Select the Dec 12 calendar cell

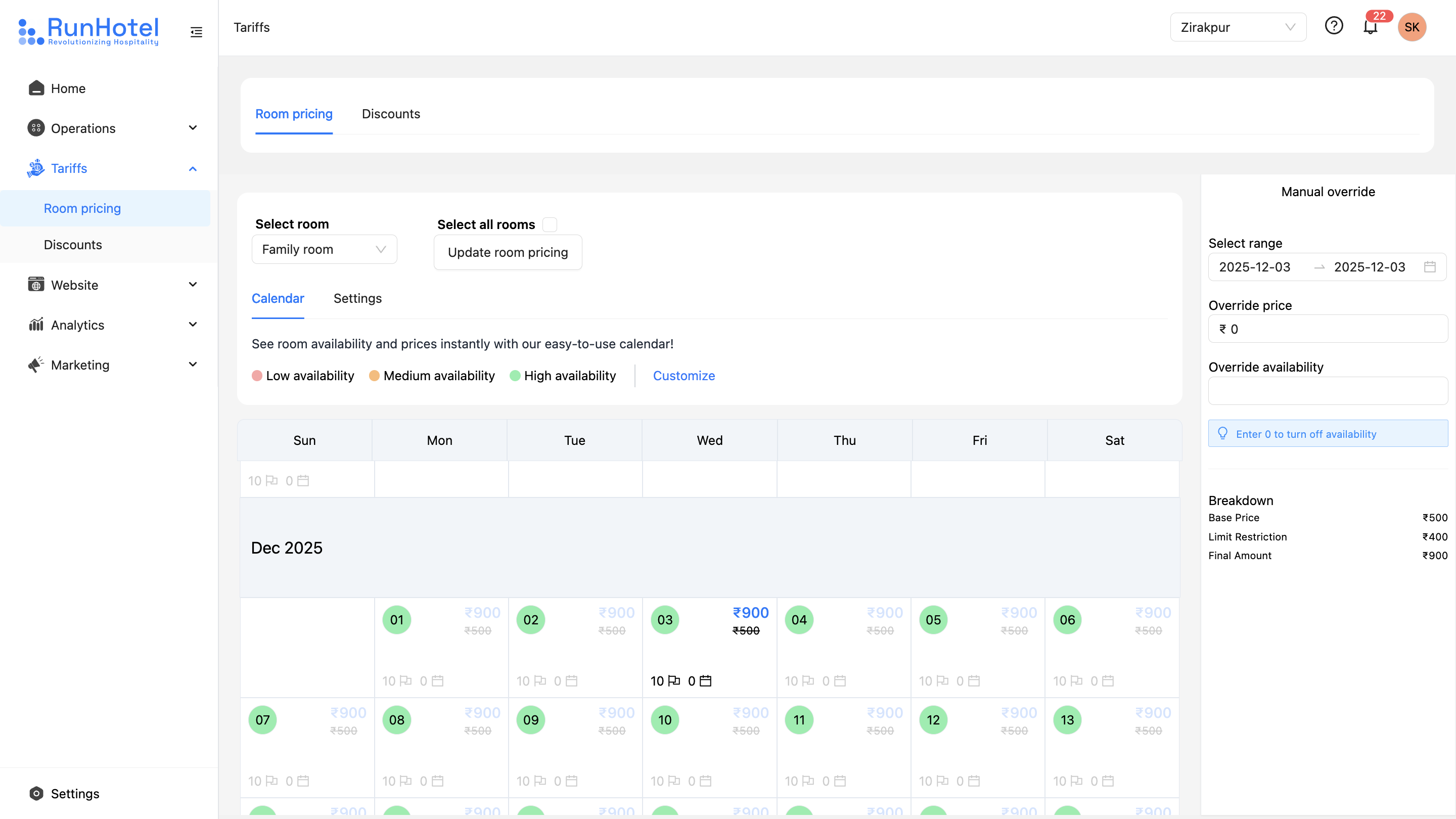(x=978, y=748)
